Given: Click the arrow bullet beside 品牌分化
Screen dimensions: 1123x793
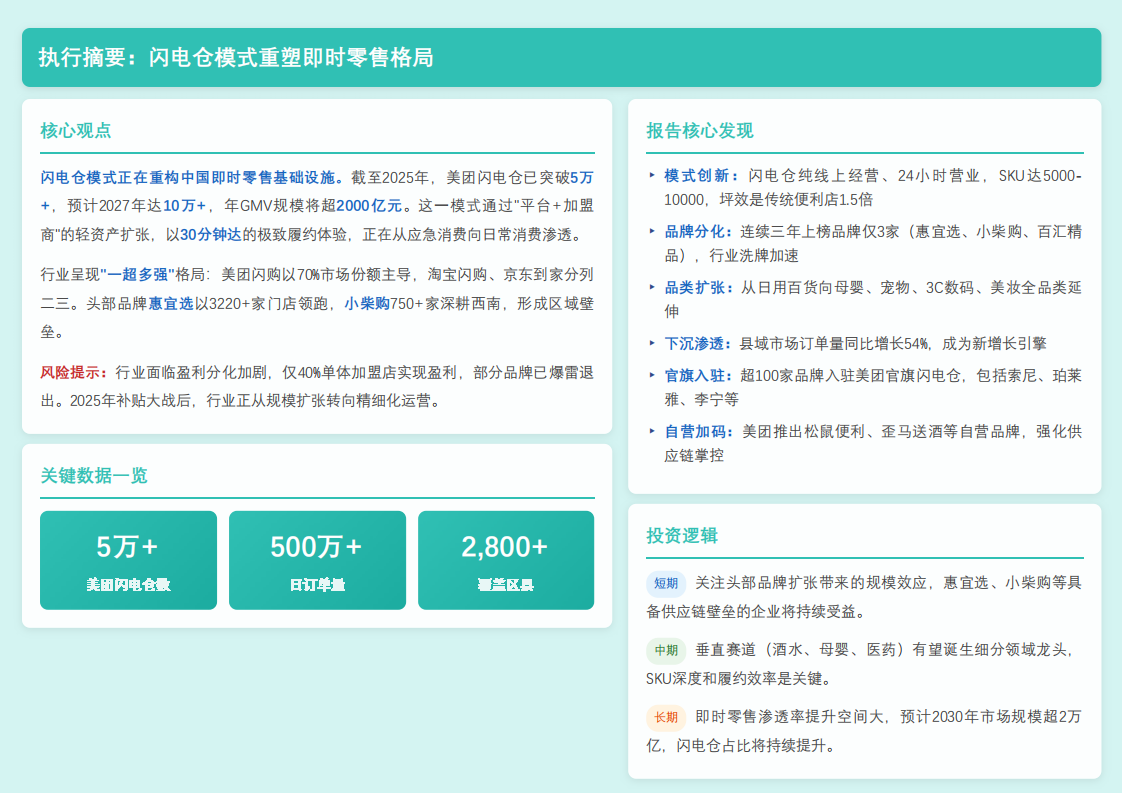Looking at the screenshot, I should 653,232.
